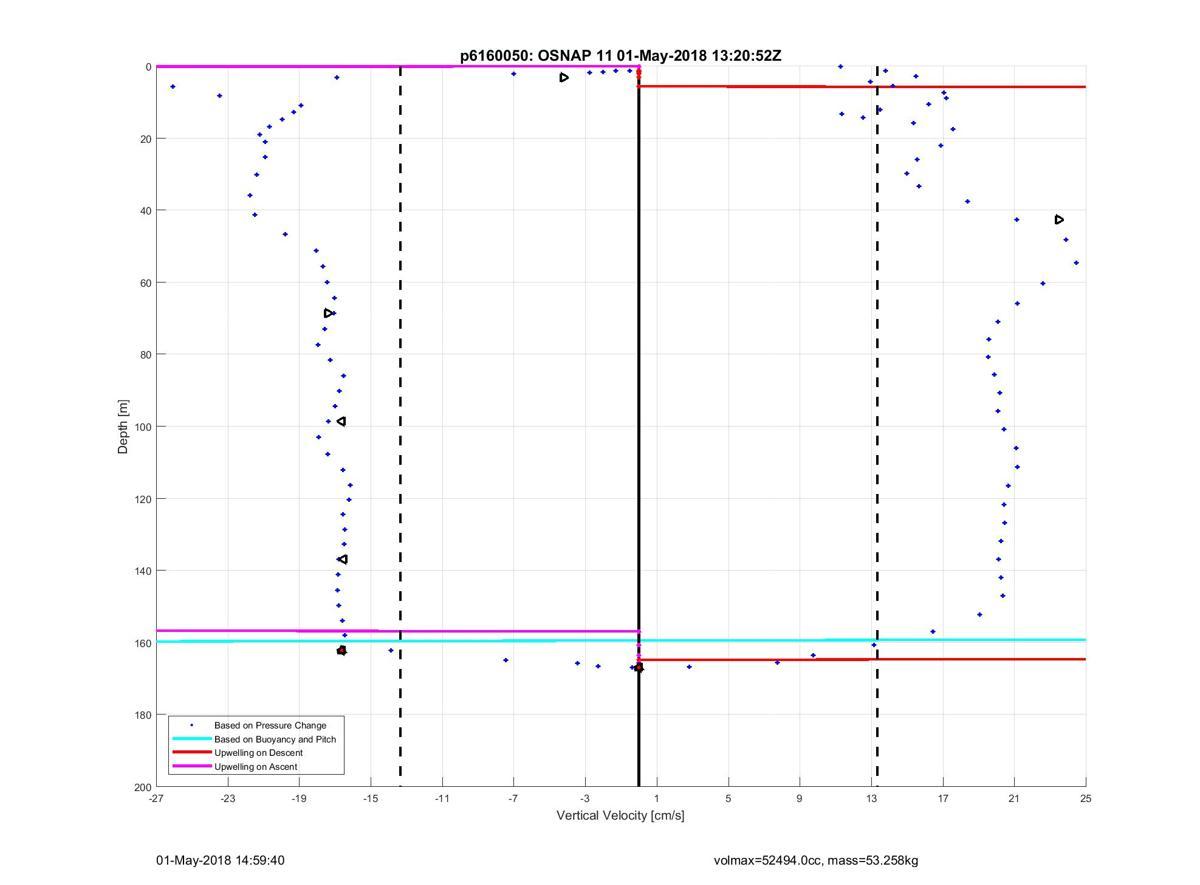Click the triangle marker near 43 m depth

[1059, 219]
